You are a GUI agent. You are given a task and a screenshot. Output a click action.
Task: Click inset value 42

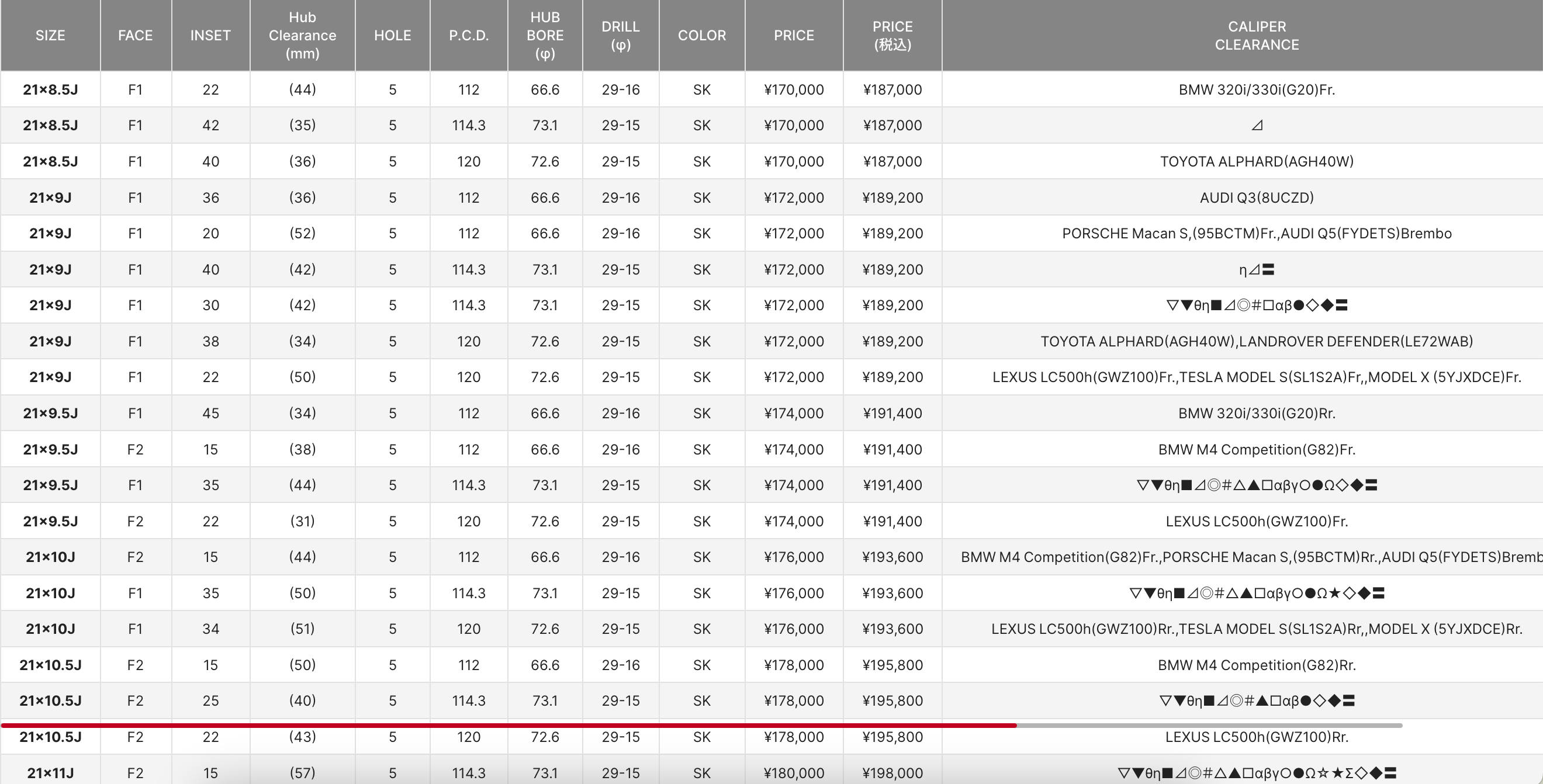click(x=210, y=126)
